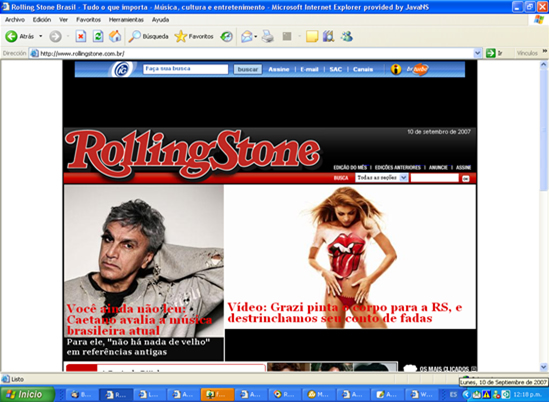This screenshot has width=549, height=402.
Task: Open Búsqueda search panel
Action: point(148,36)
